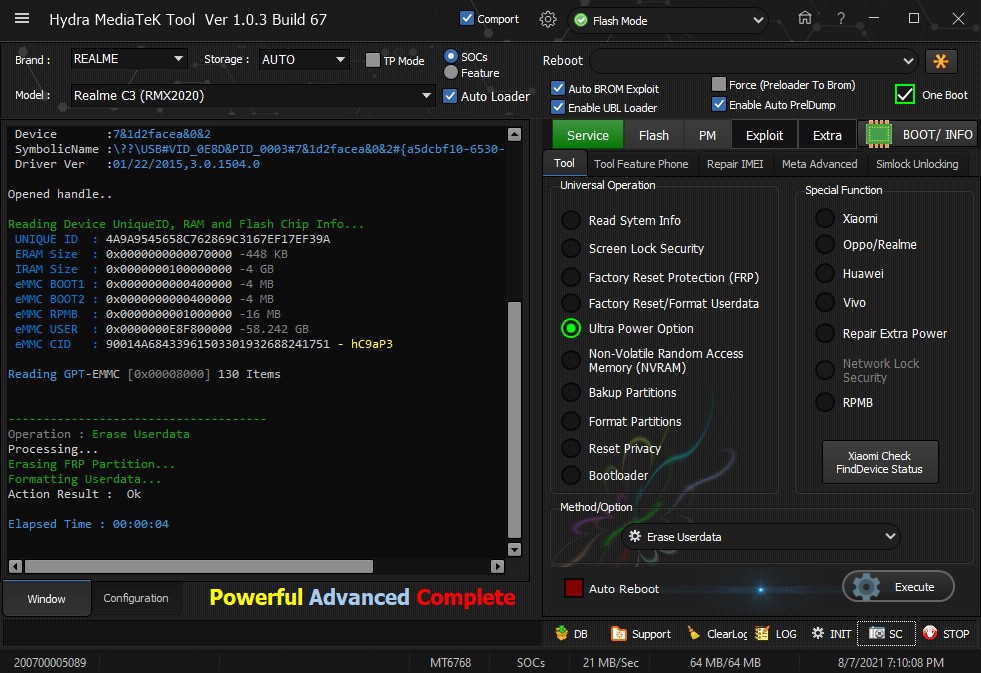The height and width of the screenshot is (673, 981).
Task: Open the help question mark icon
Action: pos(841,19)
